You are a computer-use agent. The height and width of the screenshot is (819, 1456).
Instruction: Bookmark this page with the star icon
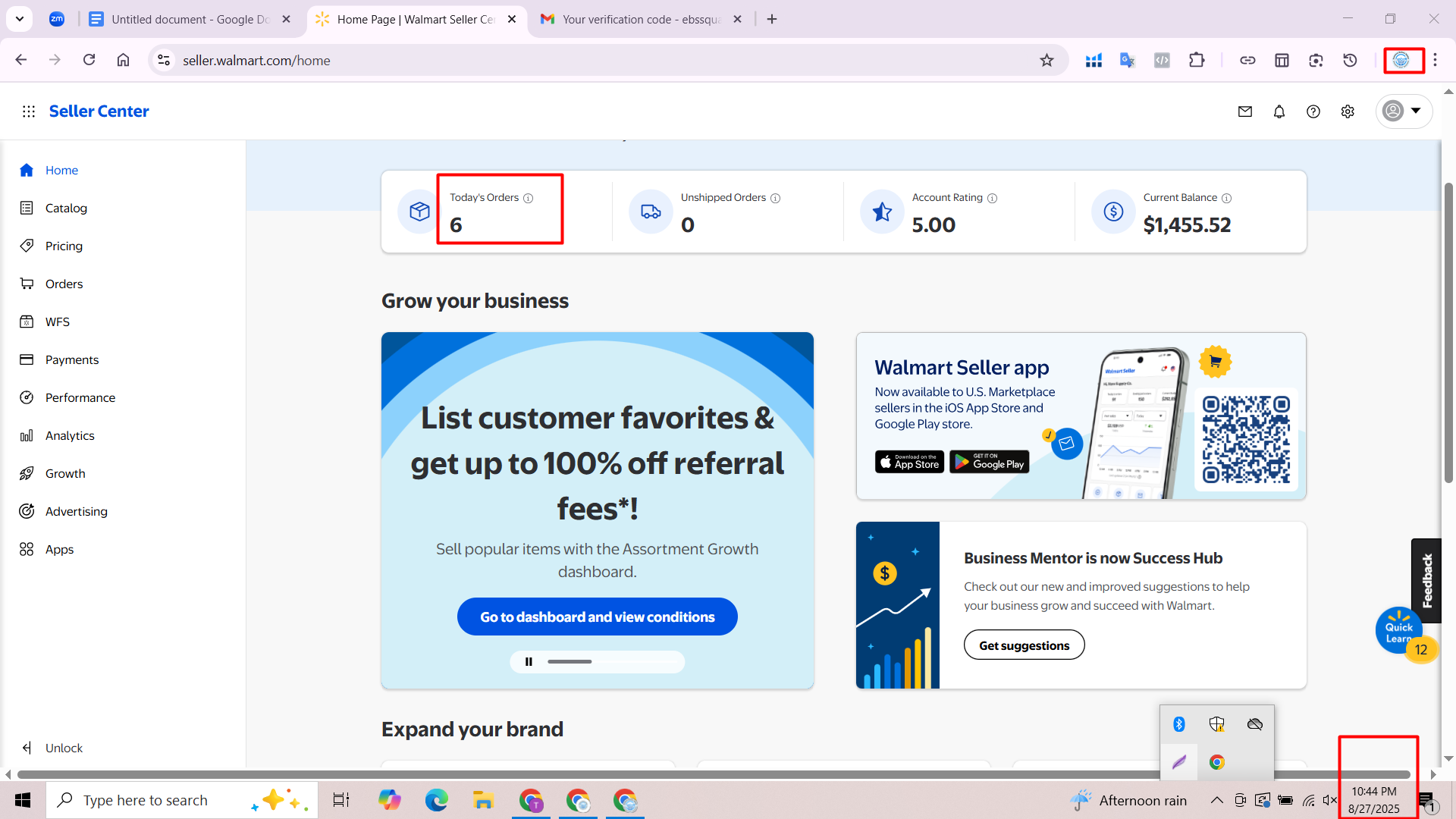point(1046,60)
